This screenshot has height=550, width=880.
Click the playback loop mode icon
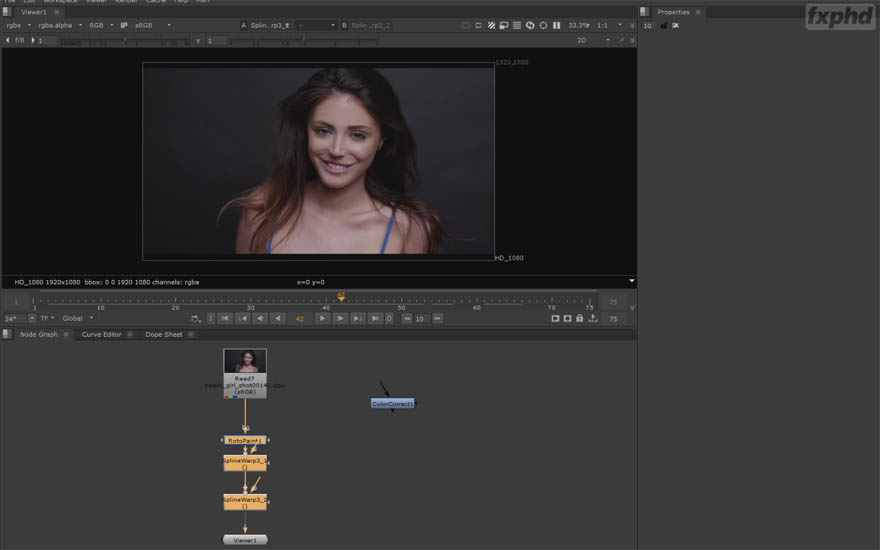[x=195, y=318]
